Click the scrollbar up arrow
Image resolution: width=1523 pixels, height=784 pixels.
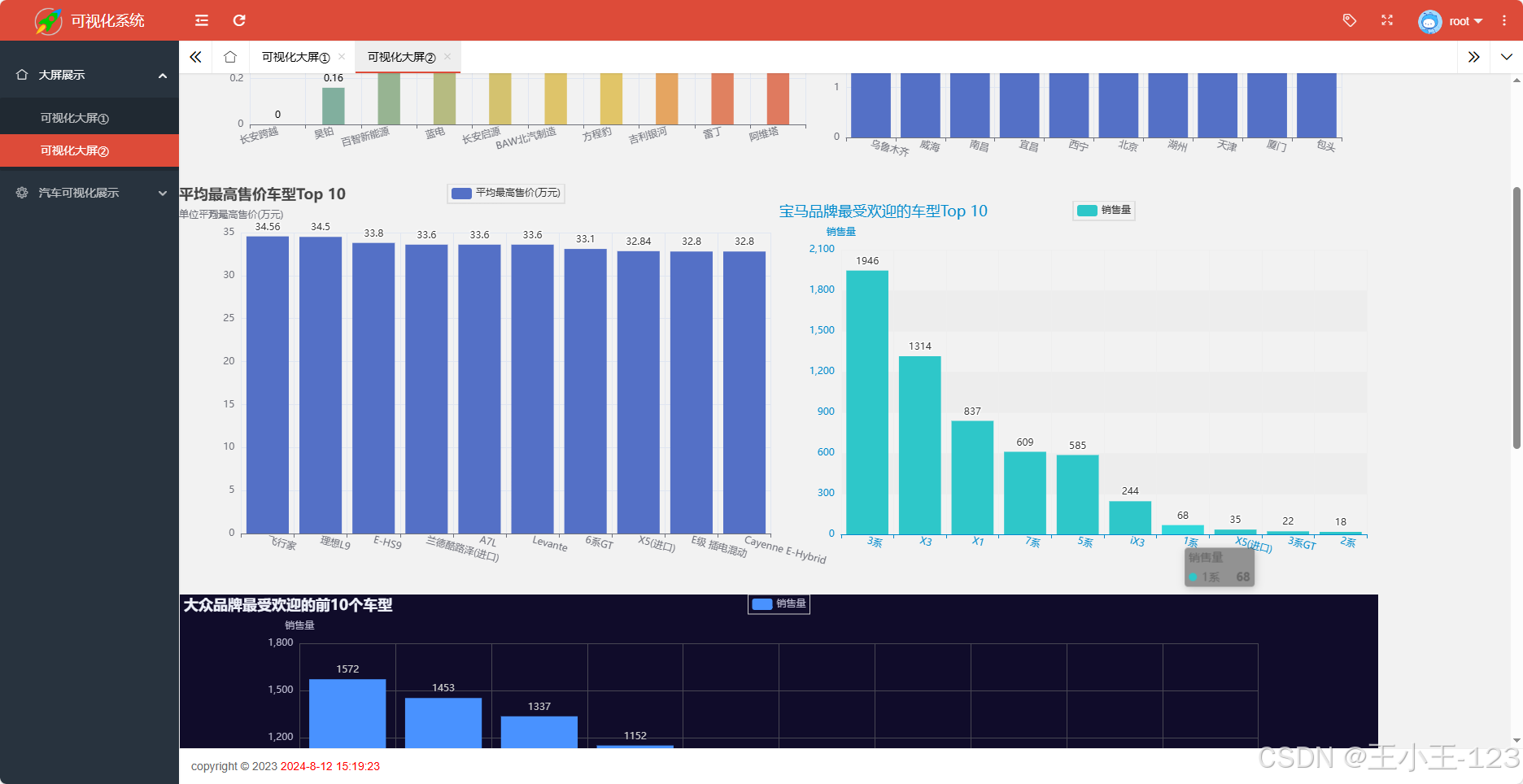[1516, 80]
